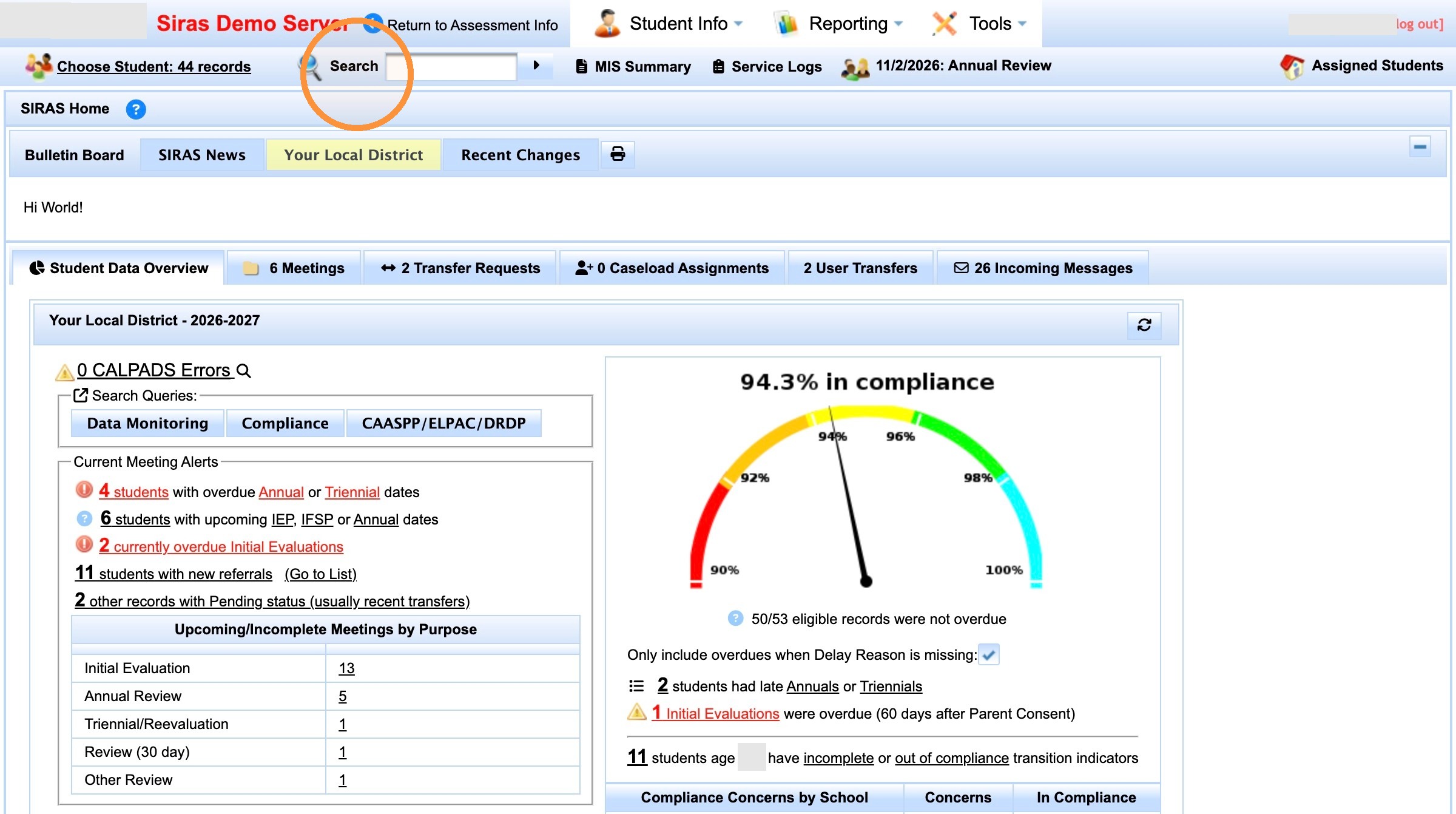Screen dimensions: 1456x814
Task: Toggle the Delay Reason is missing checkbox
Action: click(989, 655)
